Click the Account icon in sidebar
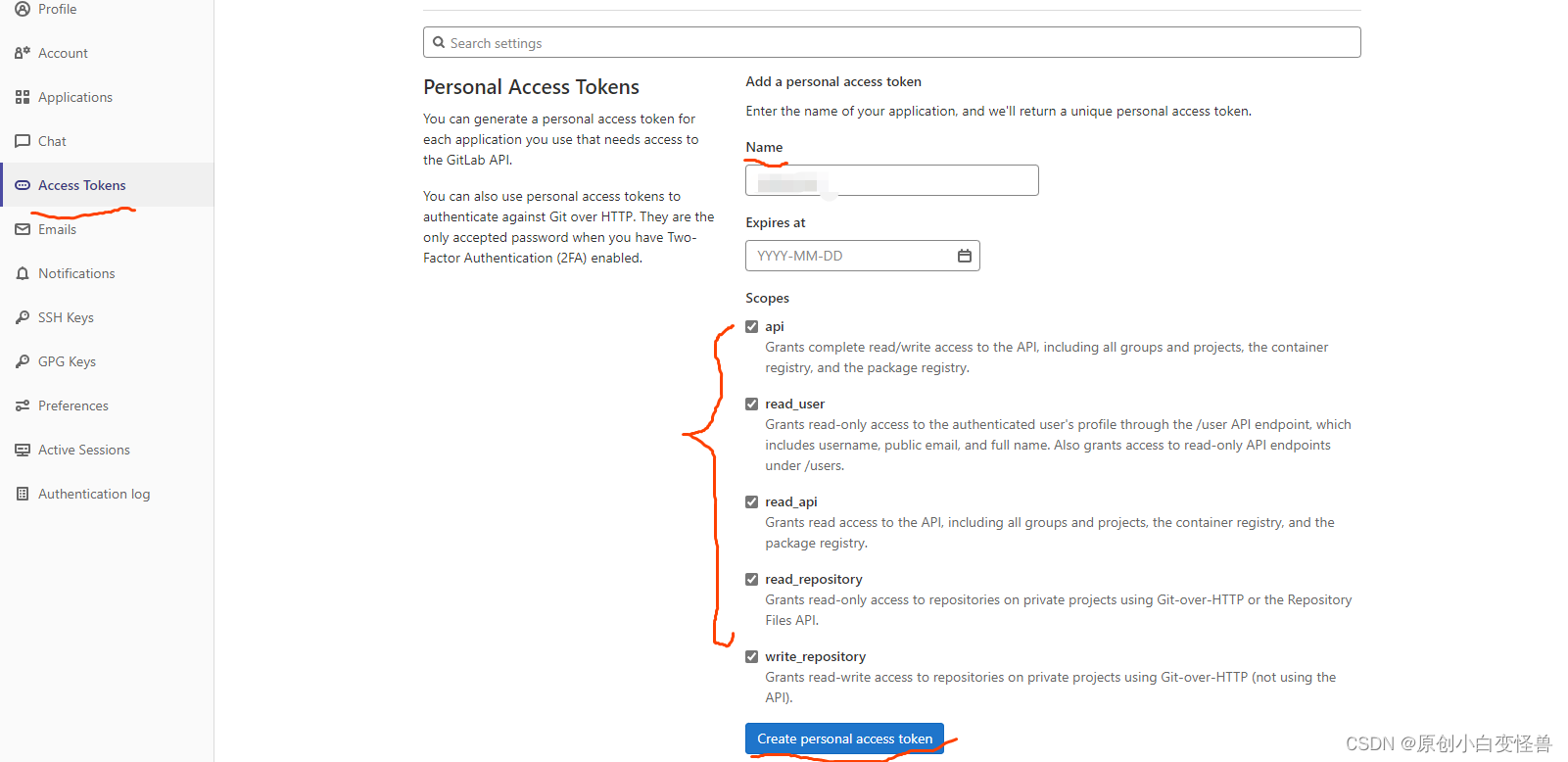 (23, 53)
